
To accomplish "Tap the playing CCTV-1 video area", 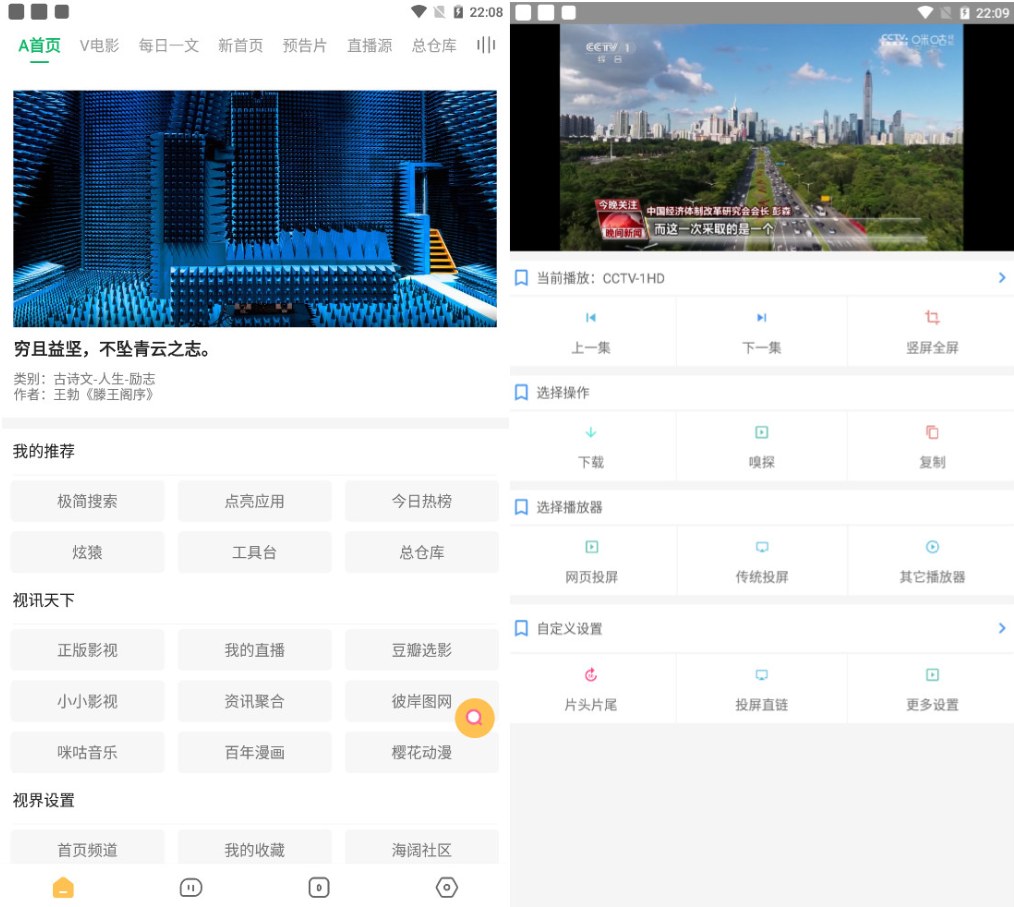I will coord(761,137).
